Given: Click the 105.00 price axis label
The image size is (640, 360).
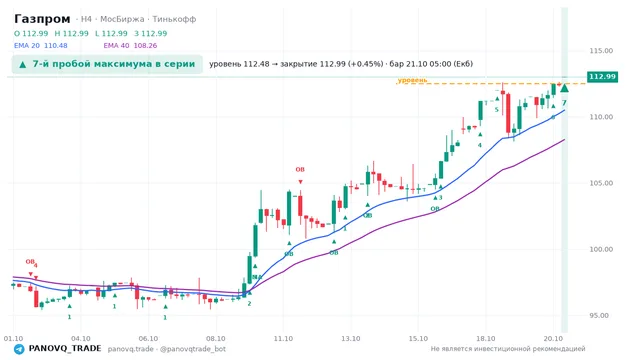Looking at the screenshot, I should tap(601, 183).
